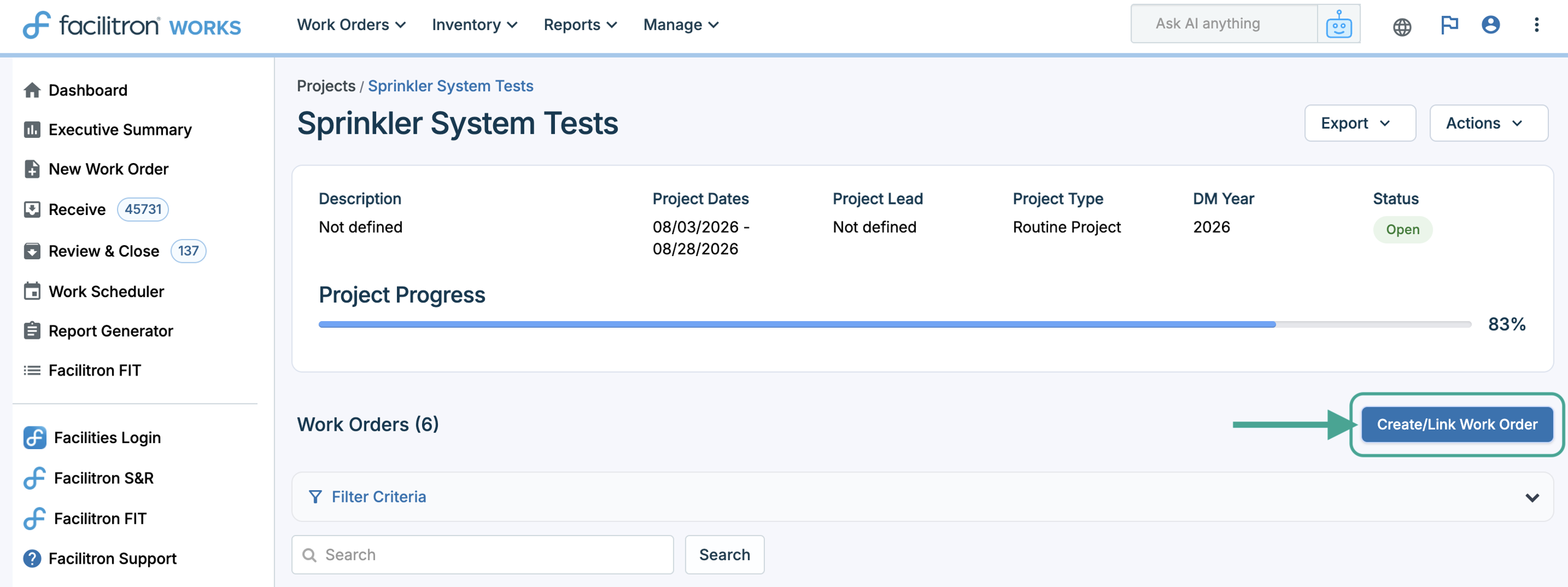The image size is (1568, 587).
Task: Click the DM Year value 2026
Action: click(x=1211, y=227)
